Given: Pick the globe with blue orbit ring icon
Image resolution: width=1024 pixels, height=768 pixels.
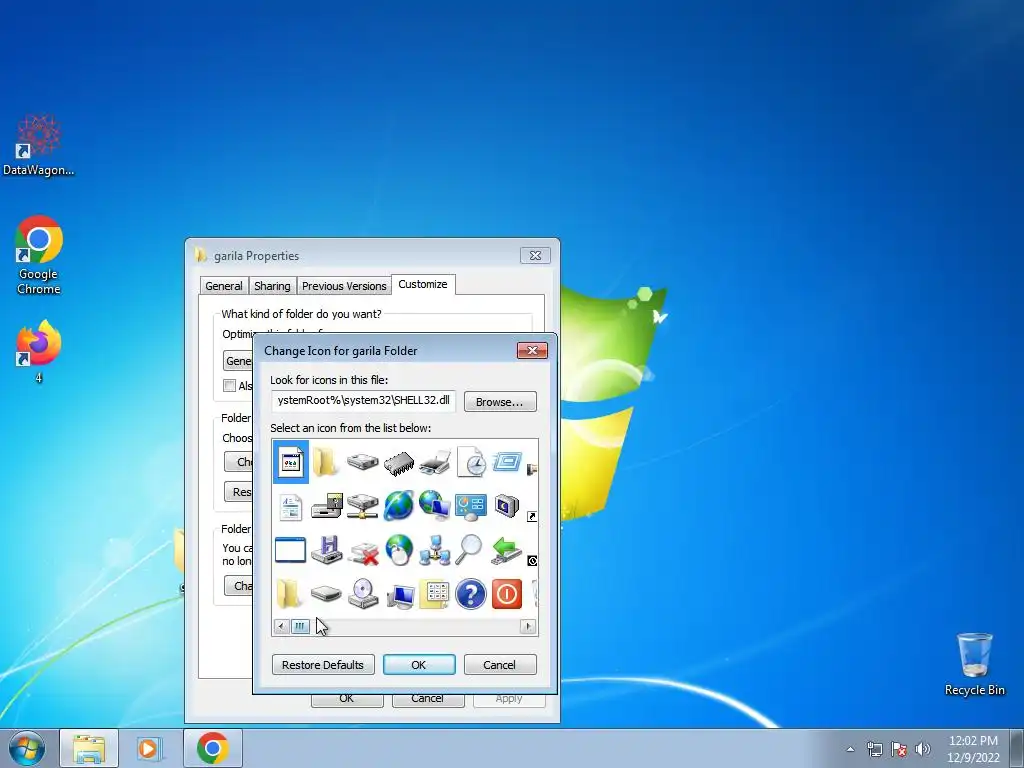Looking at the screenshot, I should 399,506.
